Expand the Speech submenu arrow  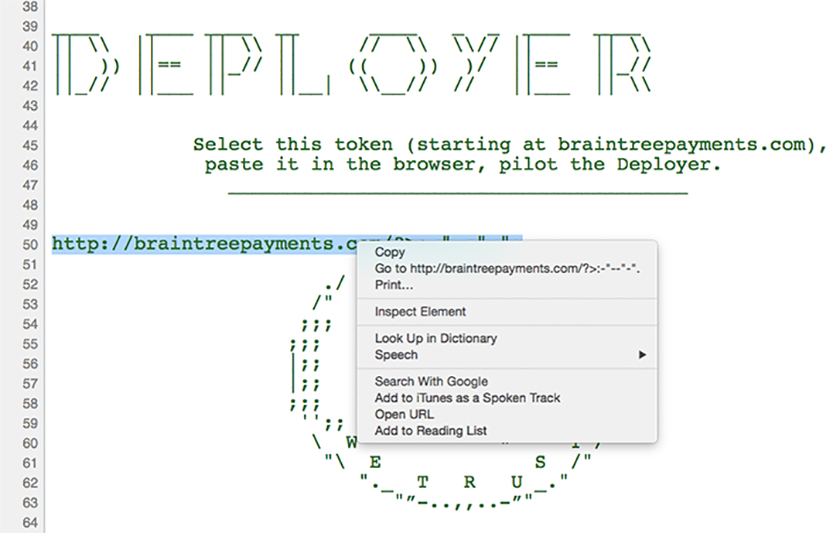[x=642, y=355]
